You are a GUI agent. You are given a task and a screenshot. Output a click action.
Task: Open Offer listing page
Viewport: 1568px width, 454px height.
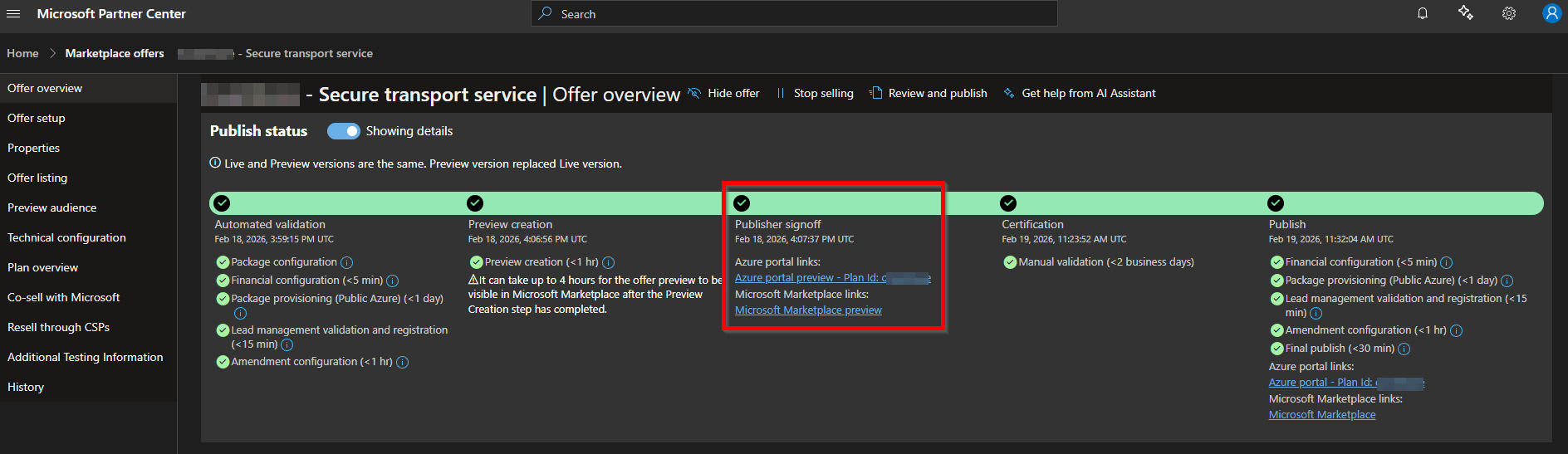(x=88, y=178)
